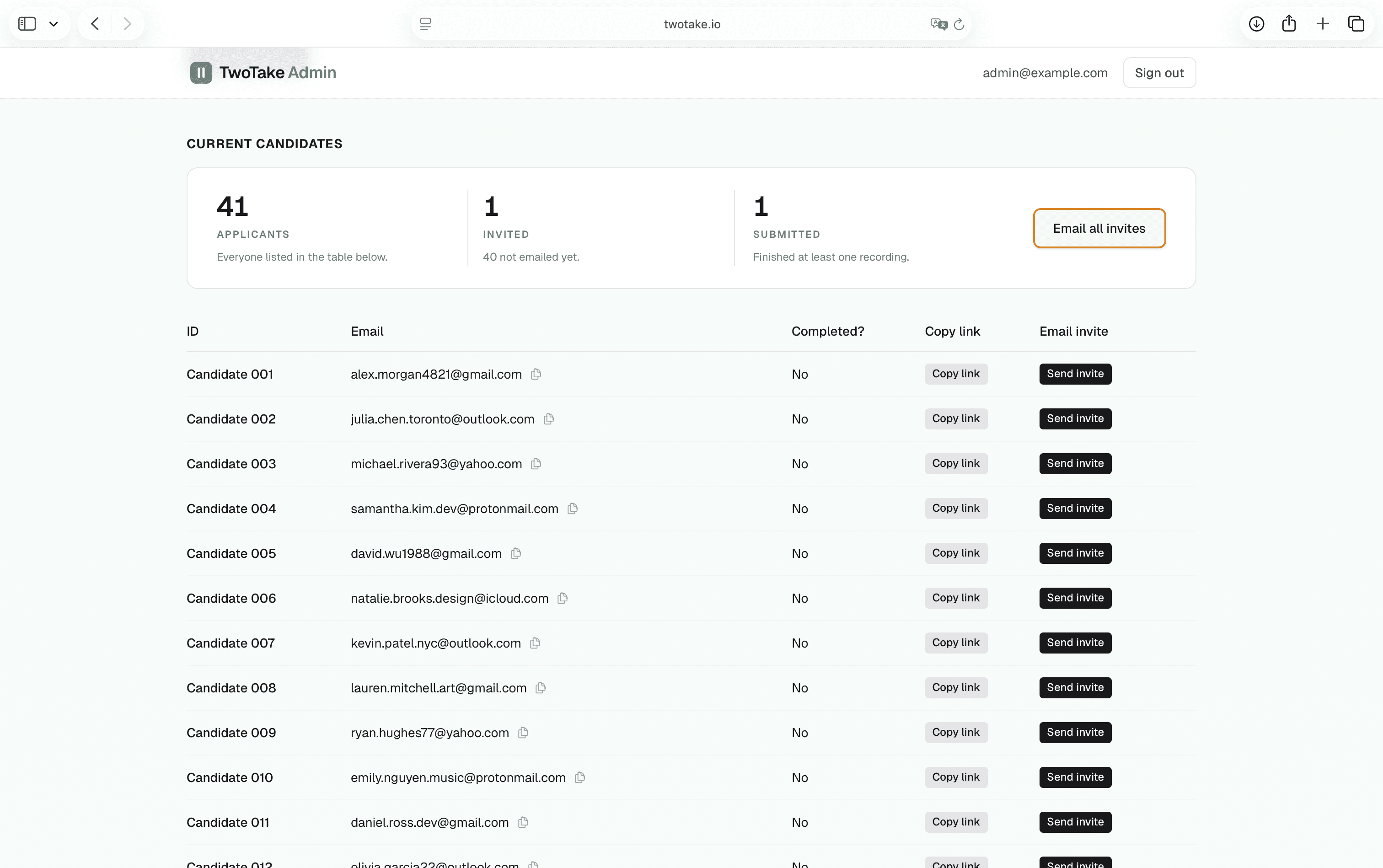Send invite to Candidate 011
The image size is (1383, 868).
click(1075, 821)
